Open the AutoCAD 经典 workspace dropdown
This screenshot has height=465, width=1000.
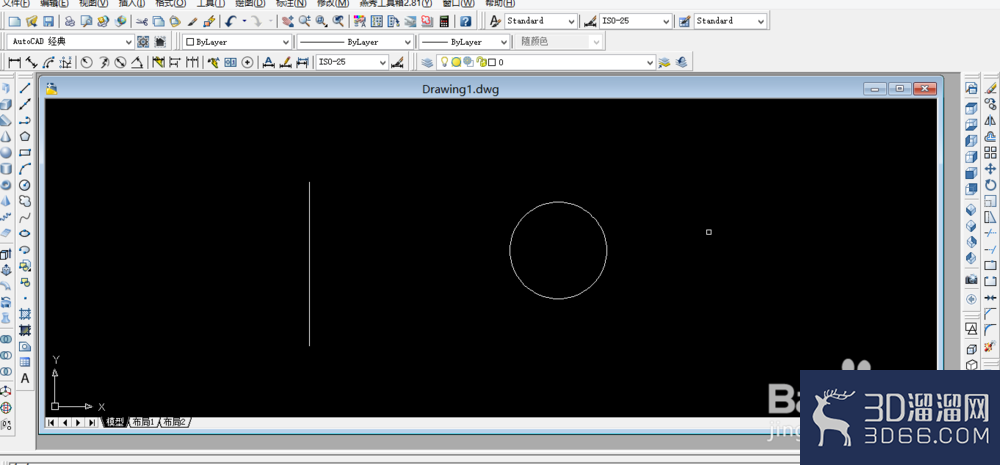click(71, 41)
